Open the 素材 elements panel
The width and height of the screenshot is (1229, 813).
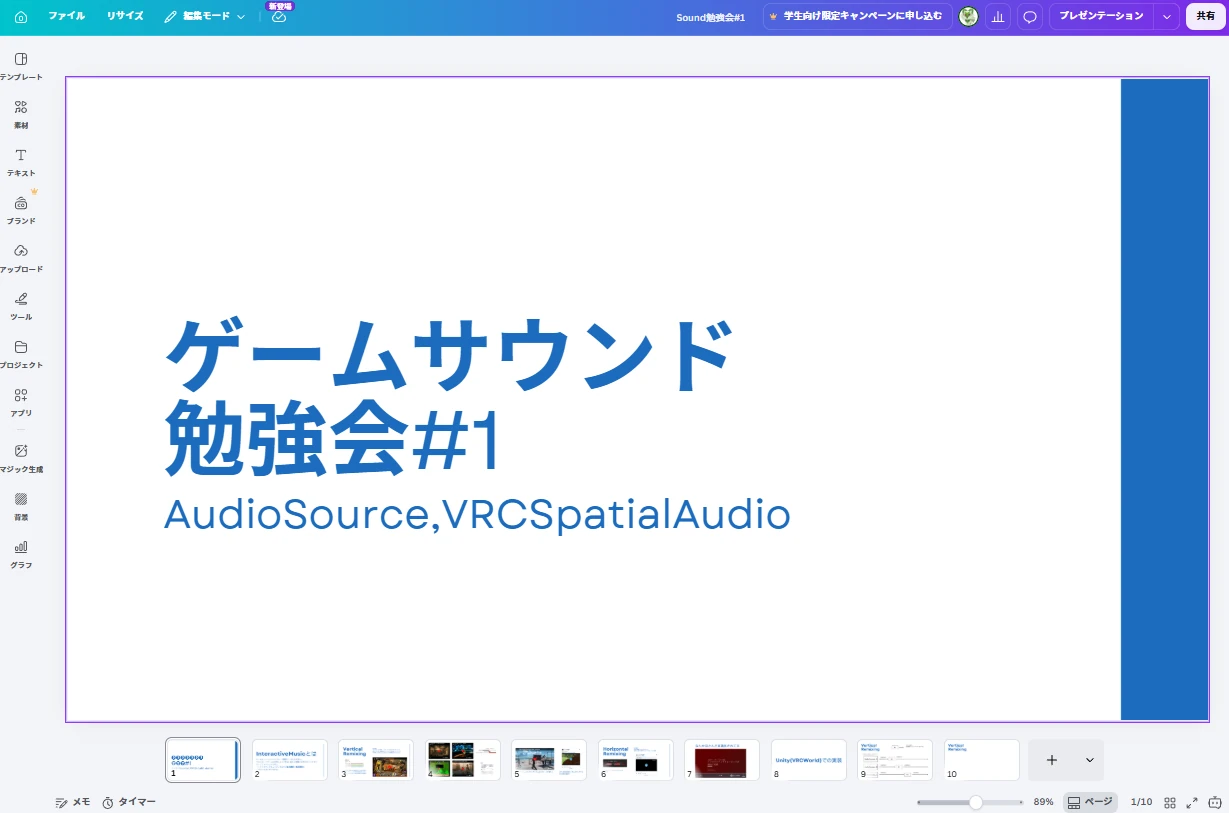tap(21, 114)
